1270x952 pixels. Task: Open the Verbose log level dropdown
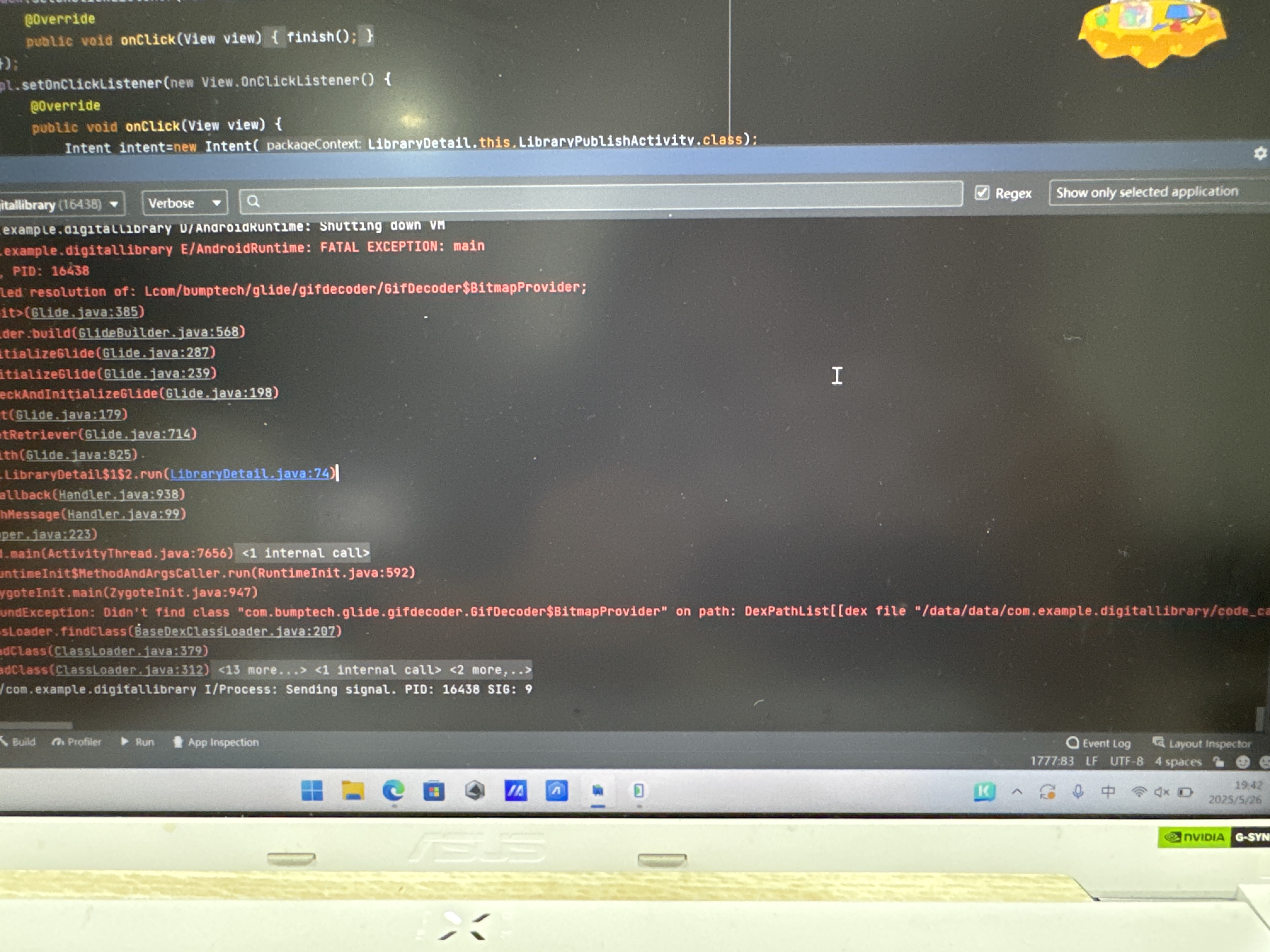coord(184,203)
